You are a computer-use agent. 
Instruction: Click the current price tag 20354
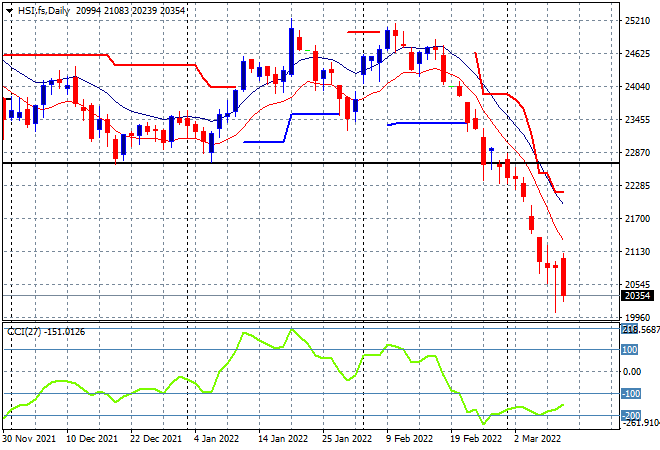click(637, 296)
